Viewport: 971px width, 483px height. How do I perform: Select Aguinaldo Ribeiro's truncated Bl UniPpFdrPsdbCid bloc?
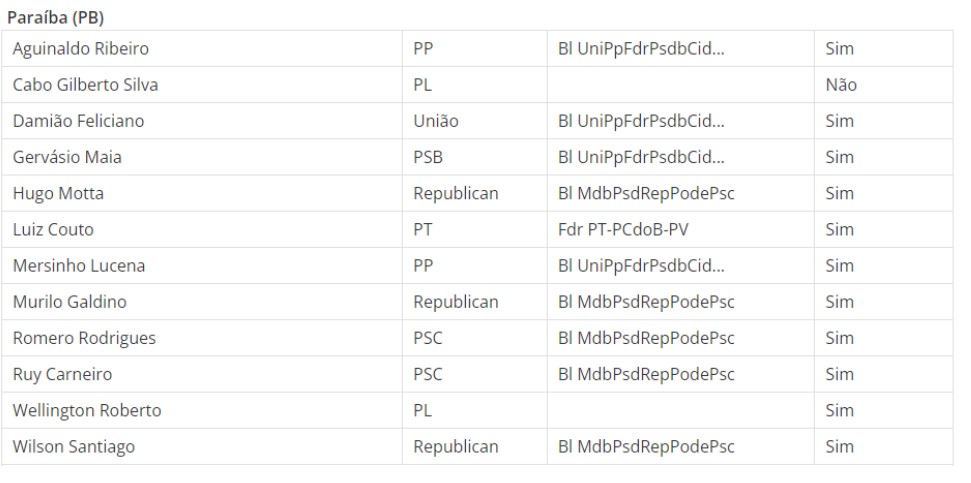tap(641, 48)
